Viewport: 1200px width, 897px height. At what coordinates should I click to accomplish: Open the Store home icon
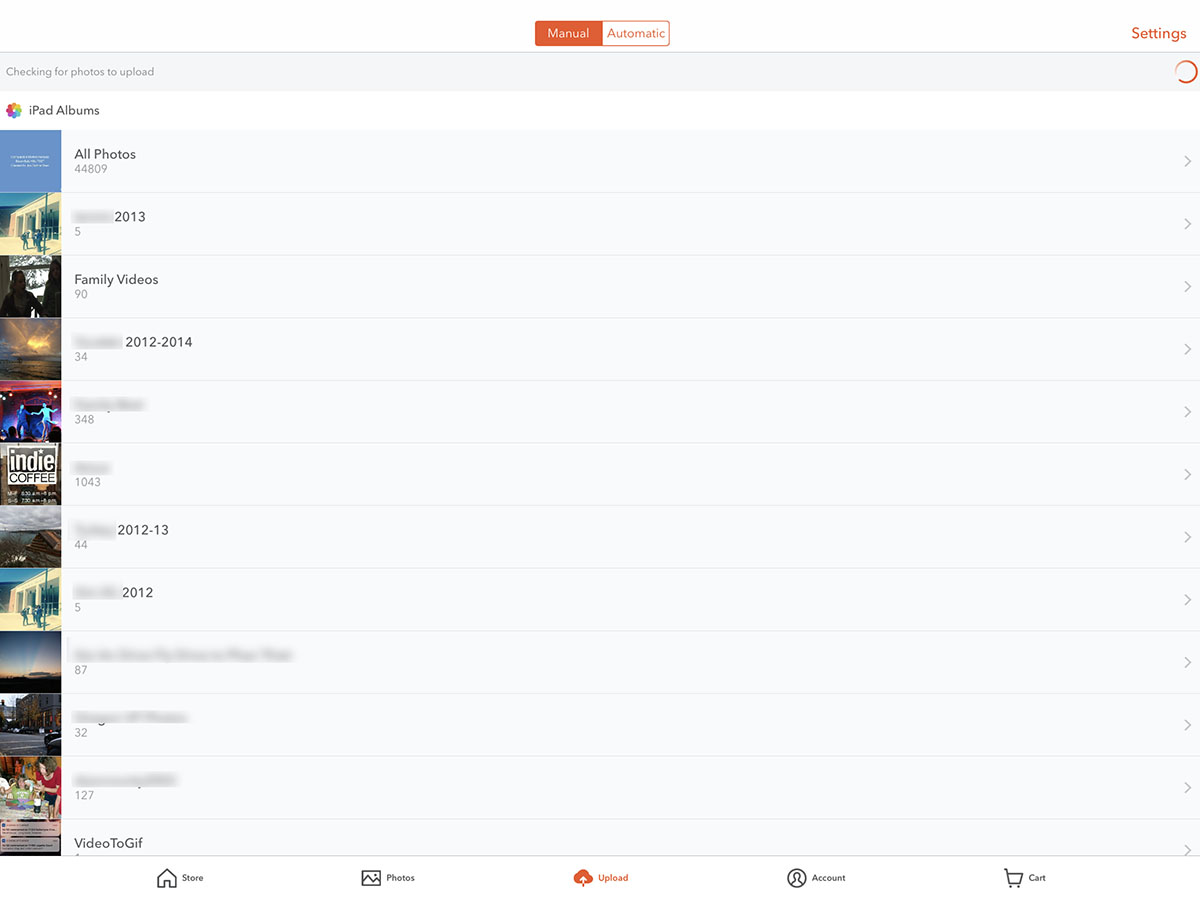[x=167, y=878]
